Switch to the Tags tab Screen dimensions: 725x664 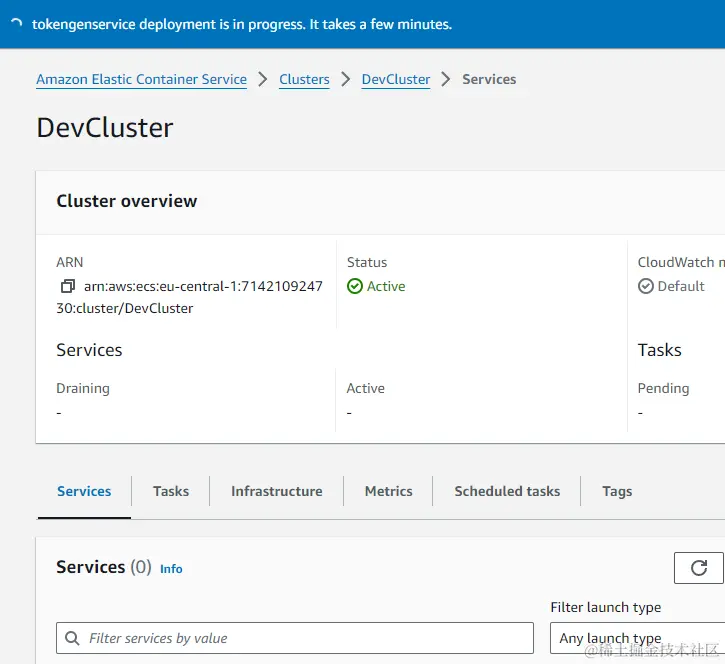(x=617, y=491)
